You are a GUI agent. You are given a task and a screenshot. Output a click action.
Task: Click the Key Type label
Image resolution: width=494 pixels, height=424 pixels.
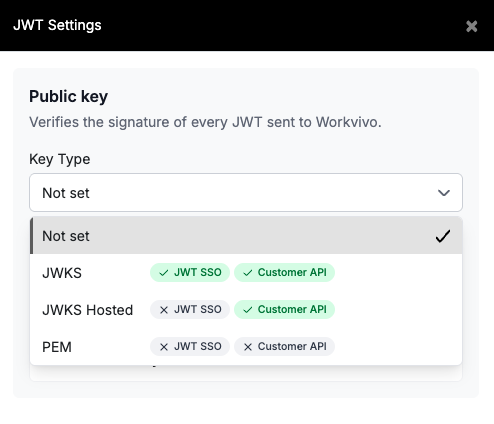pyautogui.click(x=60, y=159)
